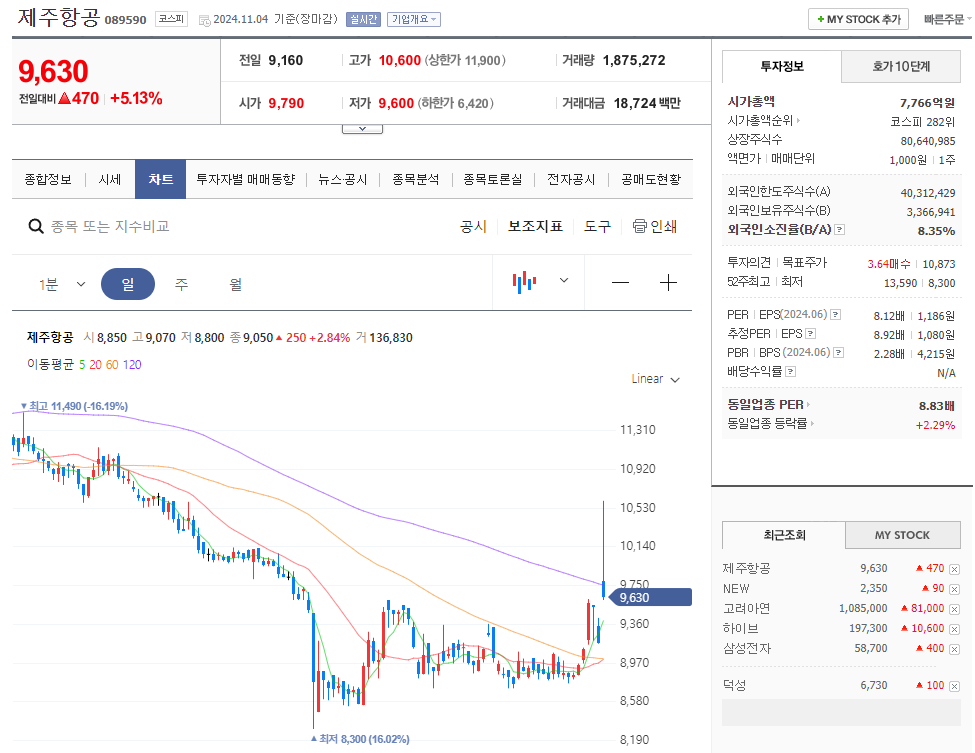Select the 주 weekly period
The width and height of the screenshot is (975, 753).
tap(181, 284)
